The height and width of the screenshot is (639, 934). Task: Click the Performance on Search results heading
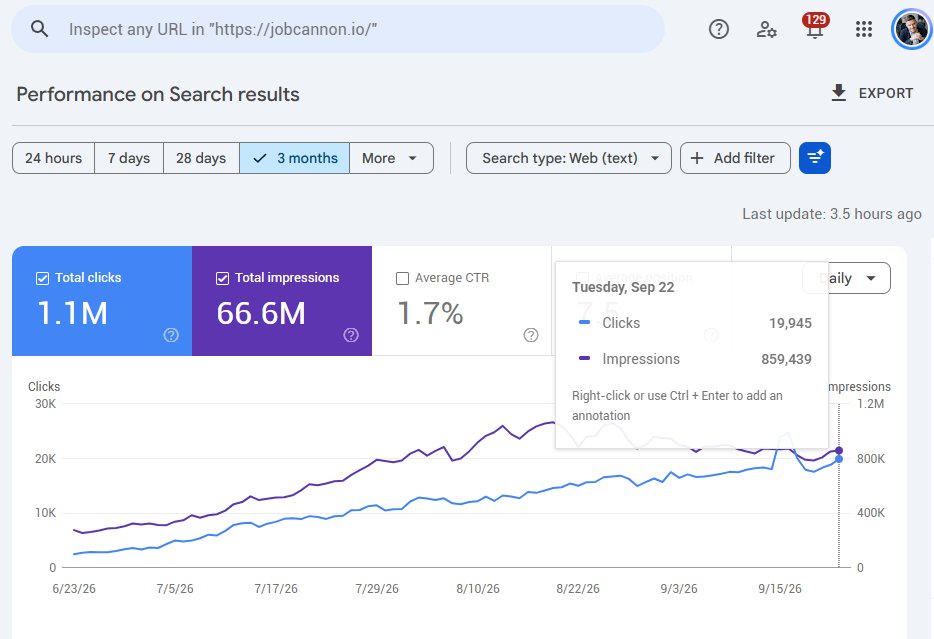[x=158, y=94]
